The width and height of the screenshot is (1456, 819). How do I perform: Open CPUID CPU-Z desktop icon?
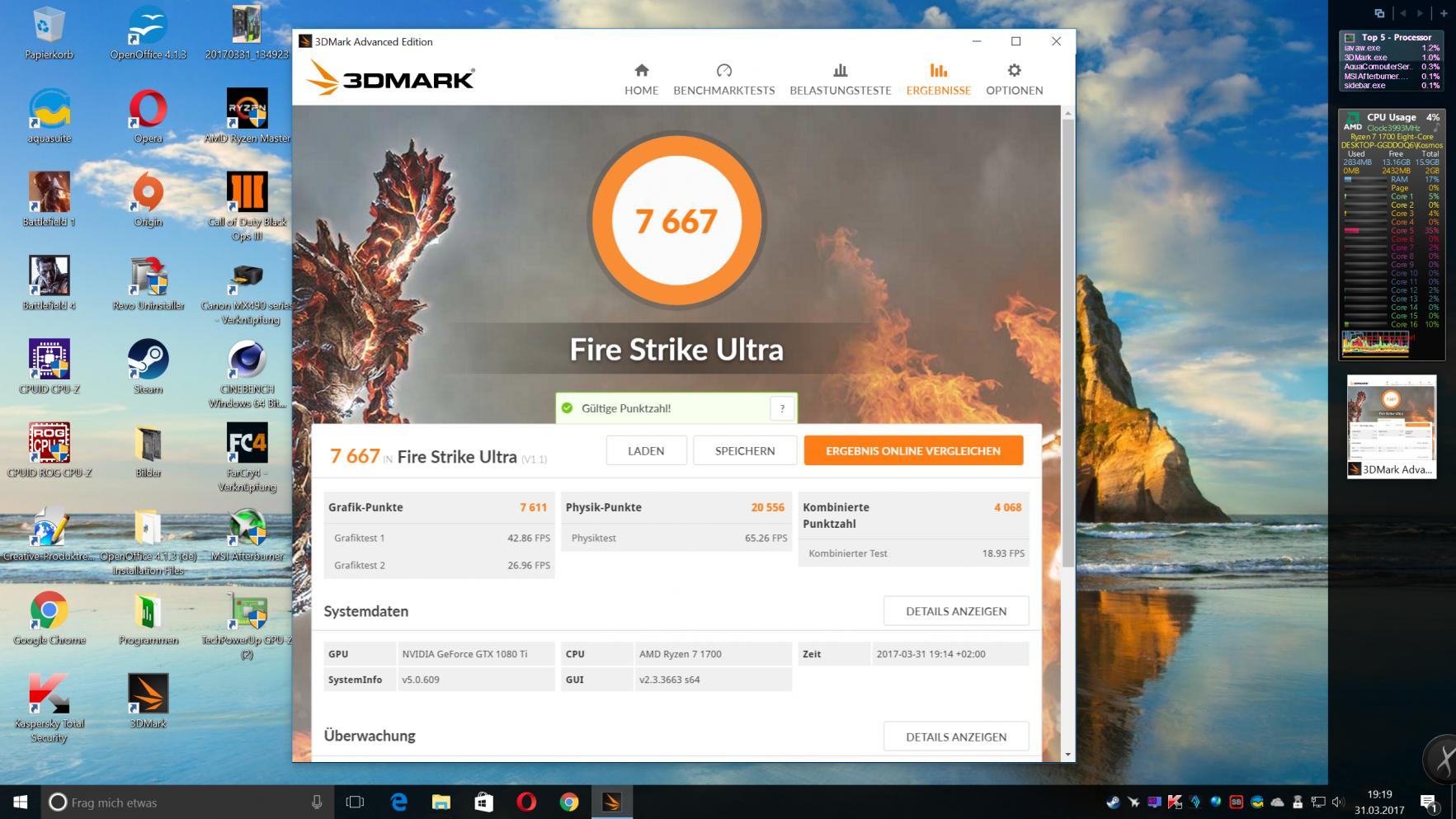(49, 367)
